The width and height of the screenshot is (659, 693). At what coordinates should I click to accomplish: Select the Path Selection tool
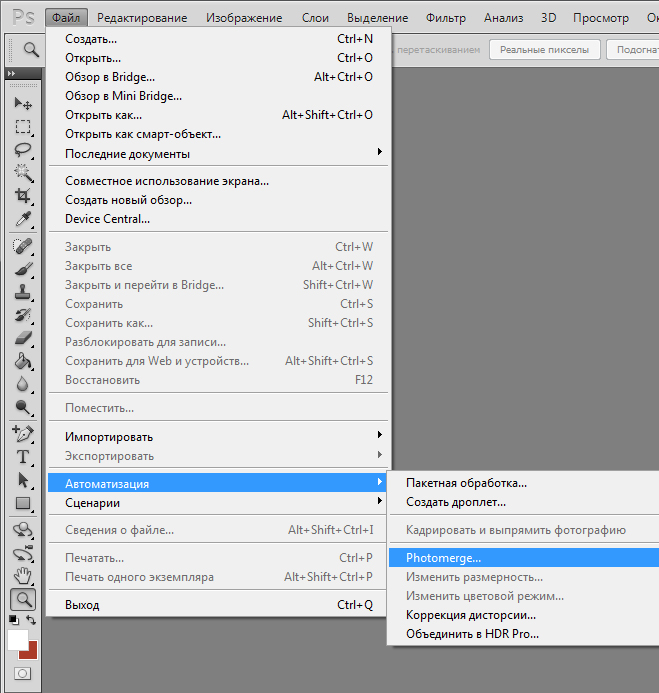pyautogui.click(x=23, y=480)
